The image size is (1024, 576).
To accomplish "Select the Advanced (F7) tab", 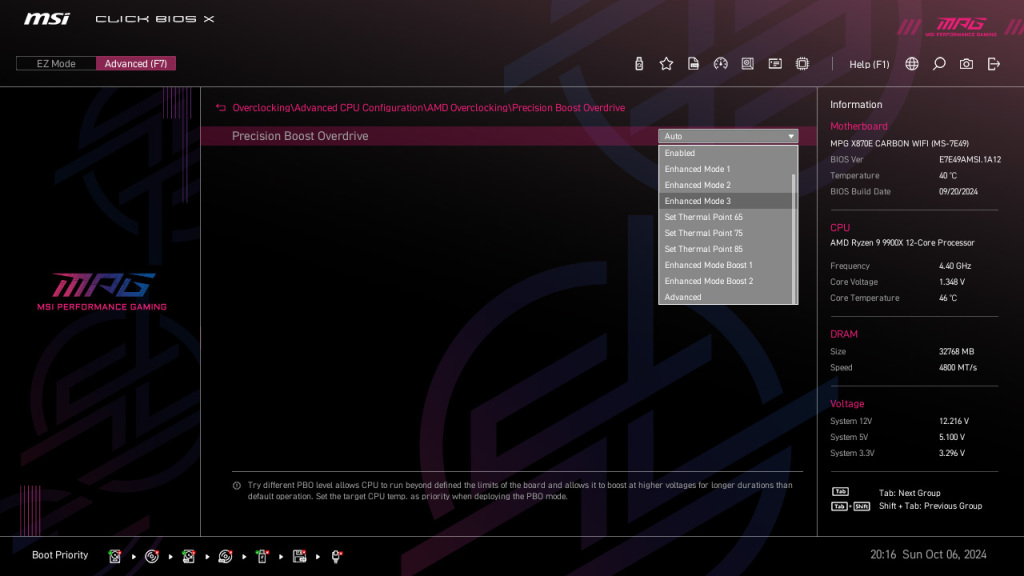I will [x=136, y=62].
